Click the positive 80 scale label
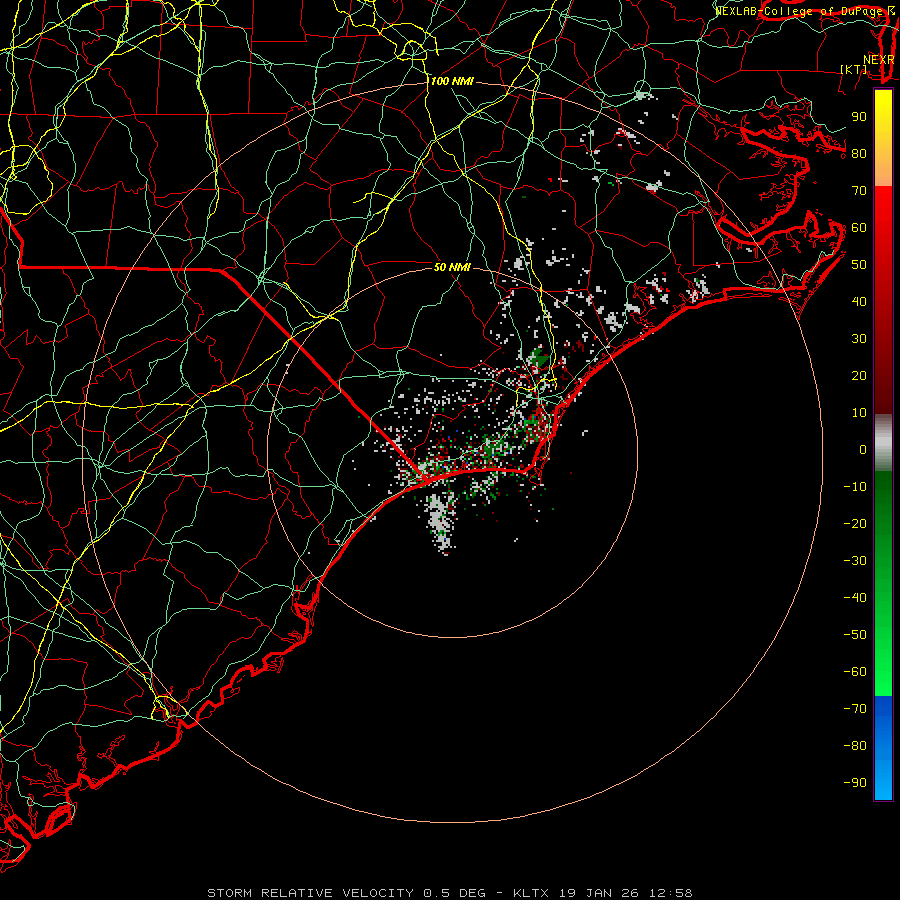This screenshot has width=900, height=900. [859, 153]
